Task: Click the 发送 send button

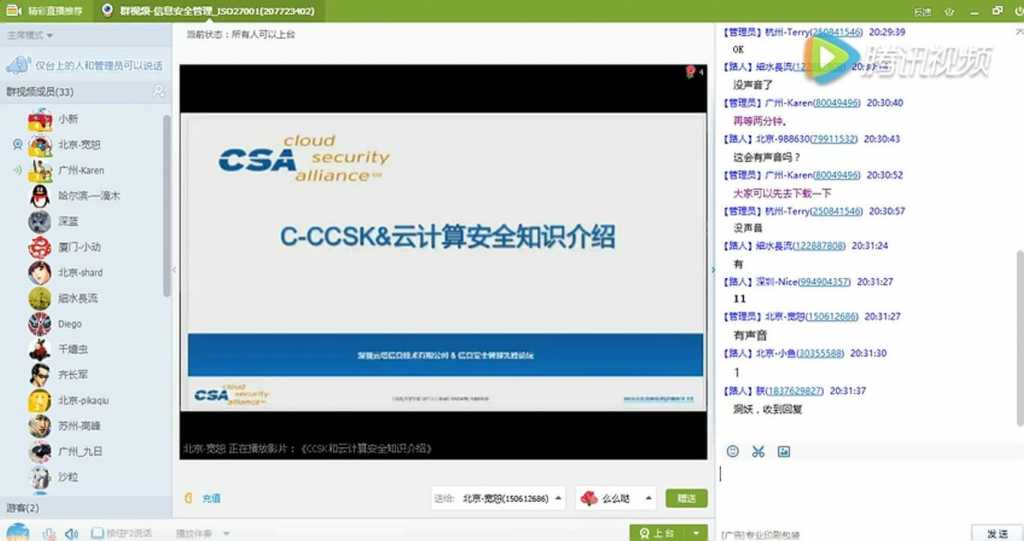Action: [x=997, y=533]
